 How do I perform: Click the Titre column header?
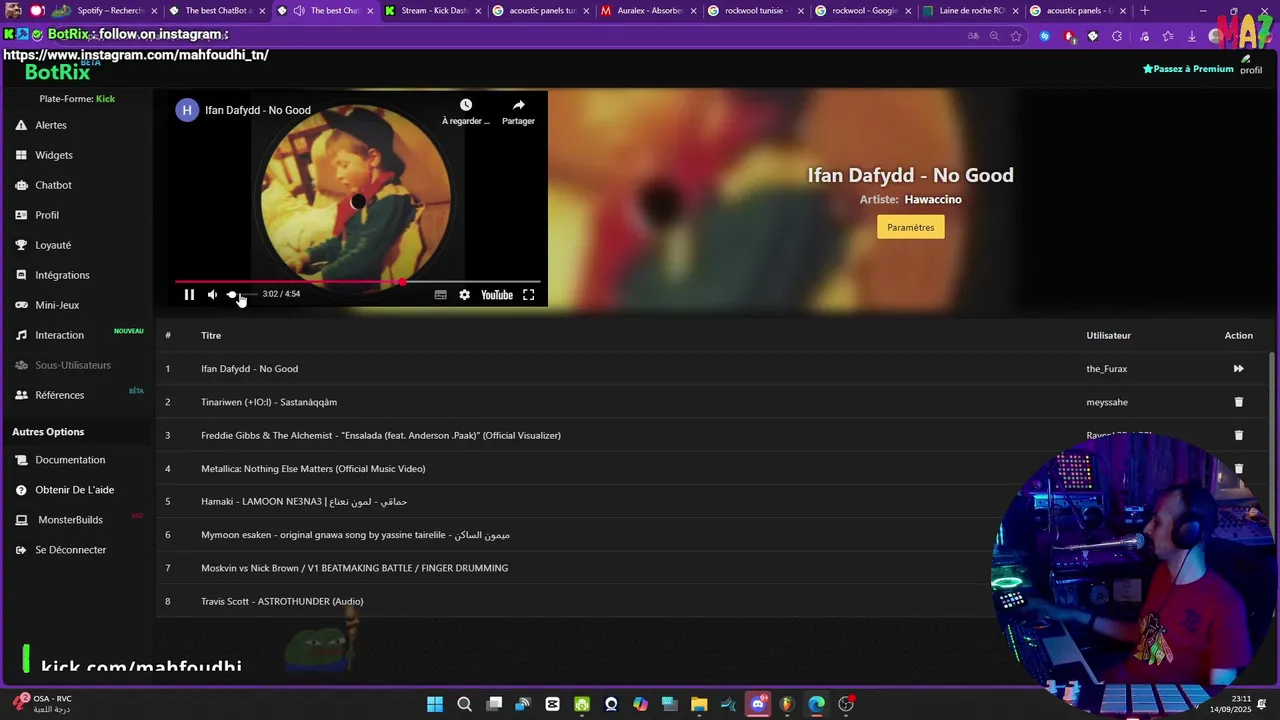point(211,336)
